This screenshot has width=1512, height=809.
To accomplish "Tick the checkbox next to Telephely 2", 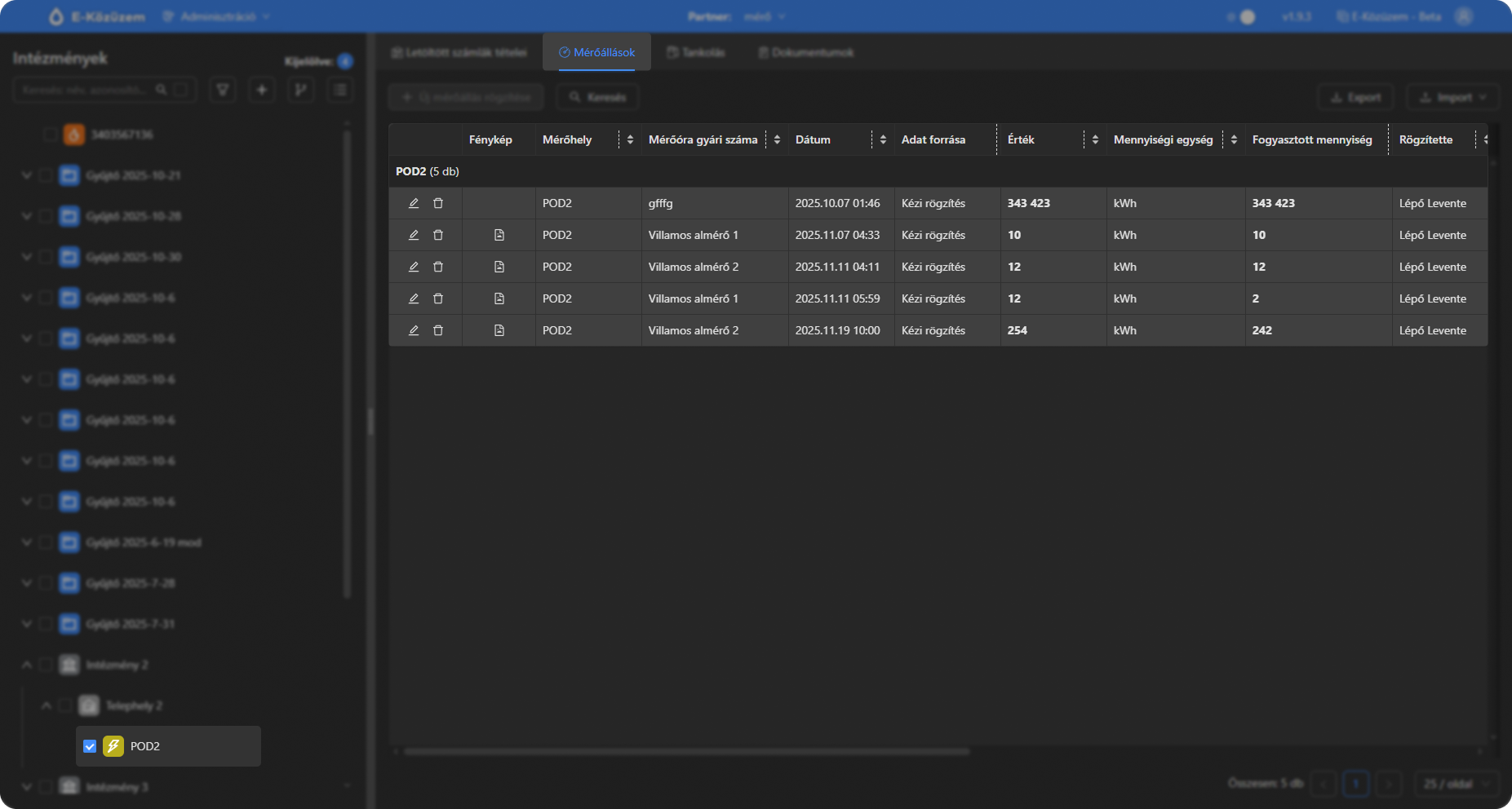I will pyautogui.click(x=65, y=705).
